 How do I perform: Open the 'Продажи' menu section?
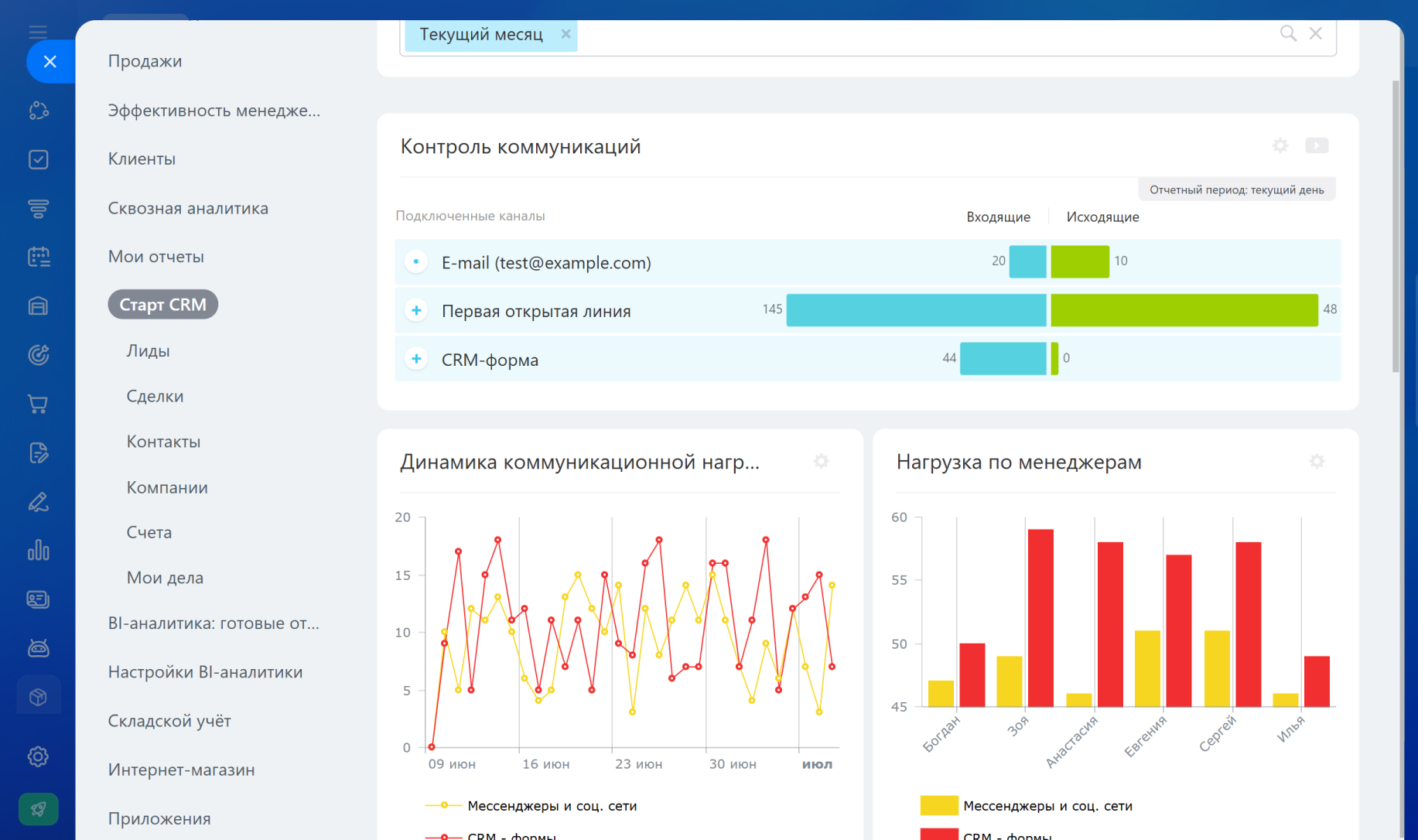coord(145,61)
